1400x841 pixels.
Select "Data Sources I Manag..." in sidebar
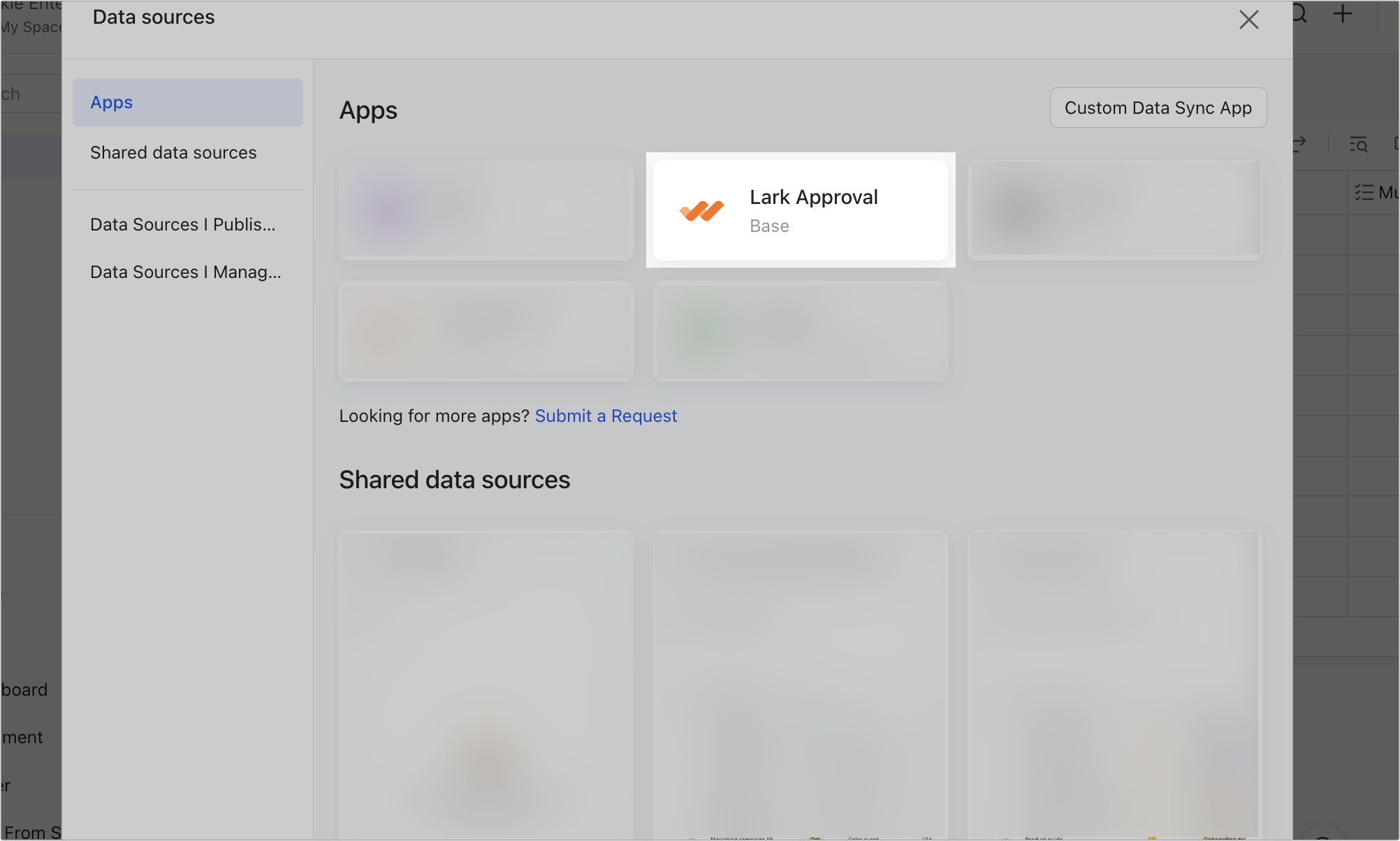(x=184, y=272)
